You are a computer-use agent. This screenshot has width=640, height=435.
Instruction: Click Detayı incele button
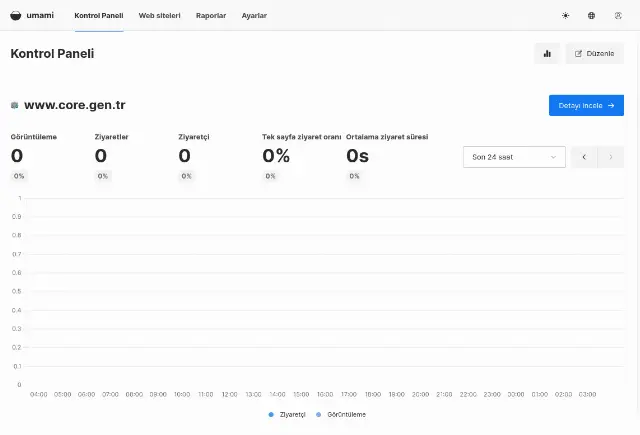coord(586,105)
